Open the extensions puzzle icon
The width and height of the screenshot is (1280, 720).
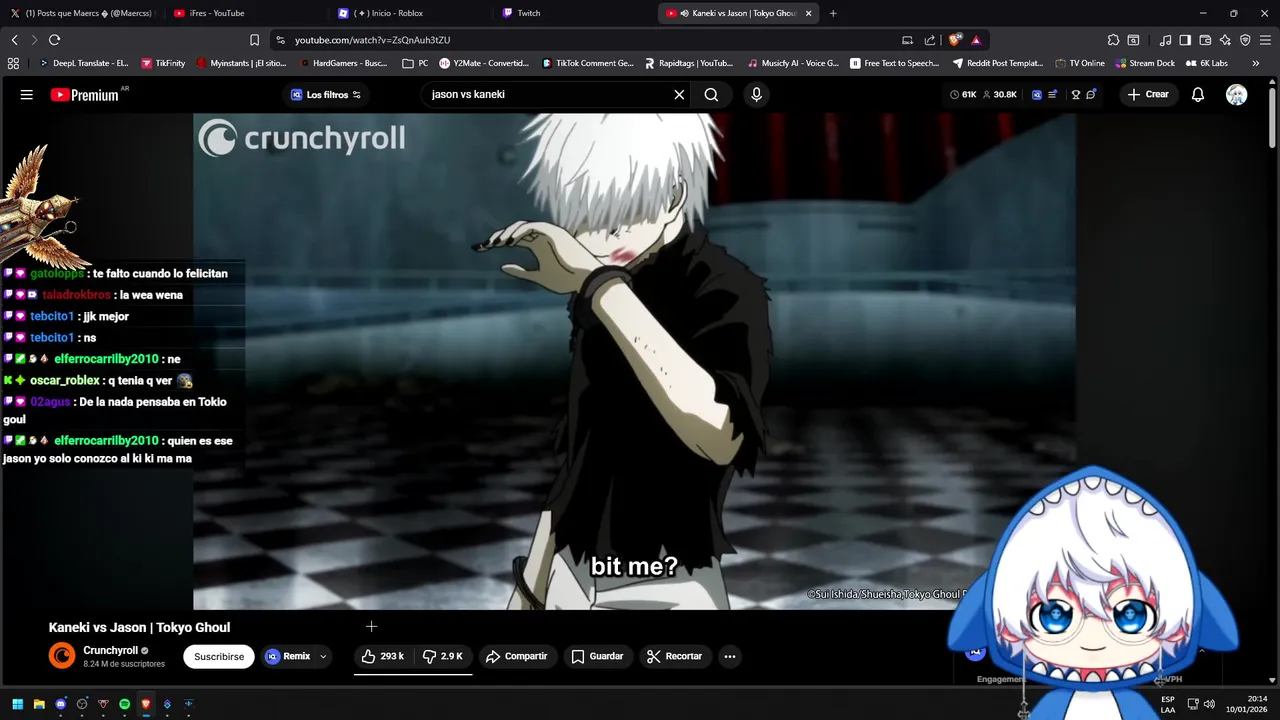point(1113,40)
